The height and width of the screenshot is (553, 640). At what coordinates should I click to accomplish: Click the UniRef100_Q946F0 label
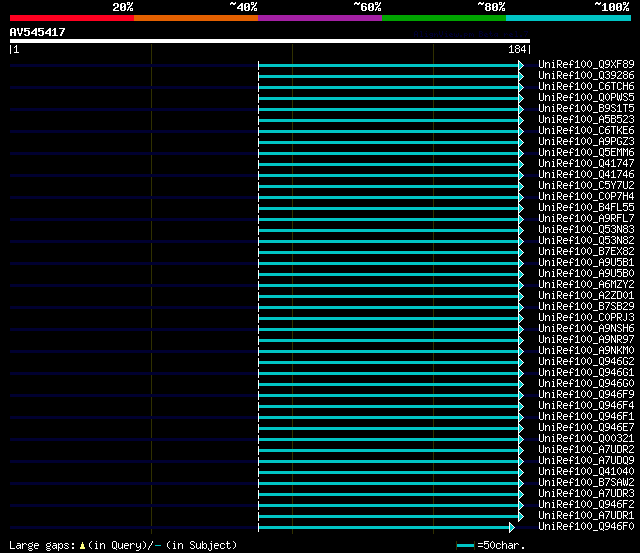click(x=586, y=527)
